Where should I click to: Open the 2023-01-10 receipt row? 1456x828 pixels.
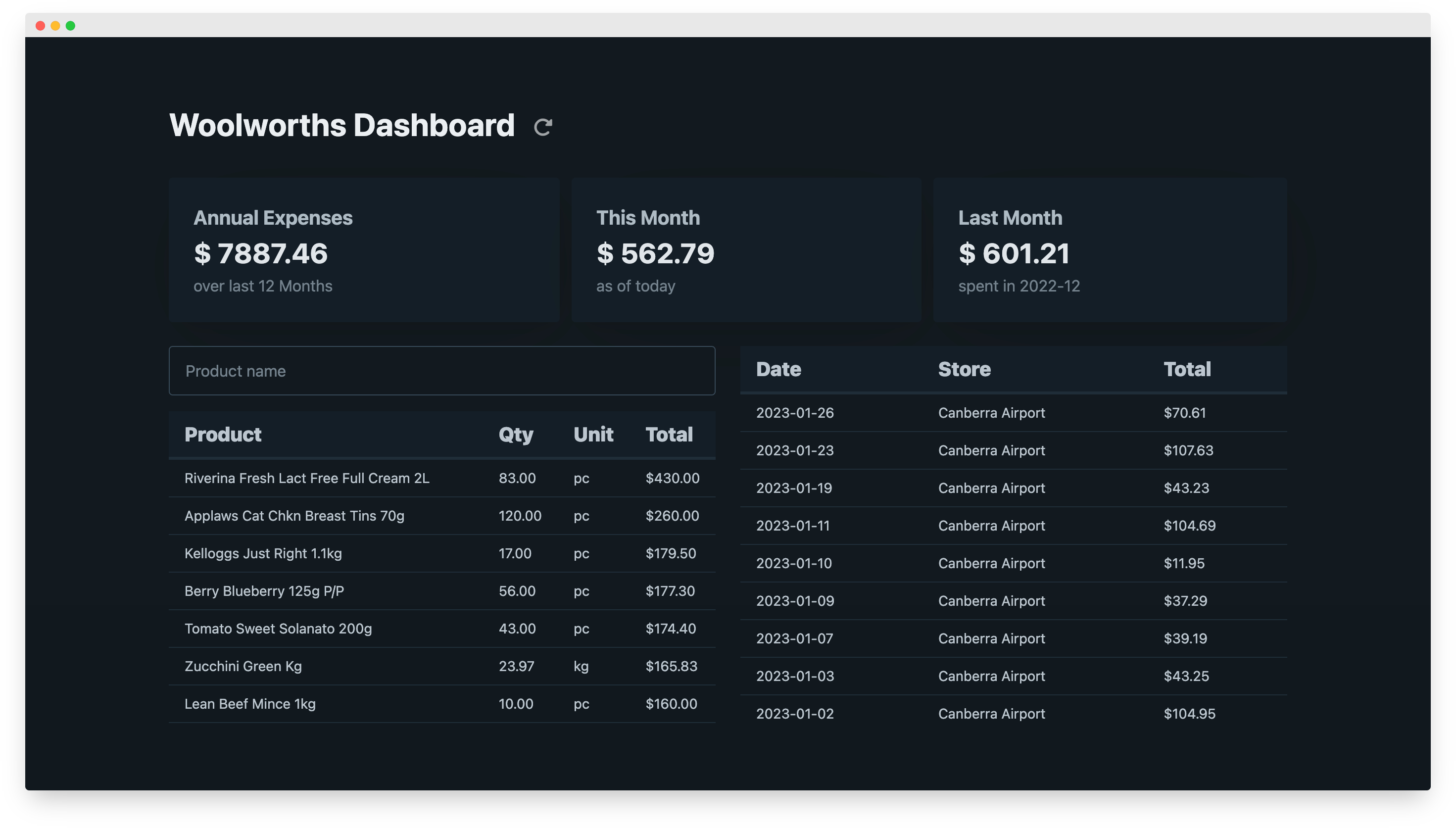click(1013, 563)
